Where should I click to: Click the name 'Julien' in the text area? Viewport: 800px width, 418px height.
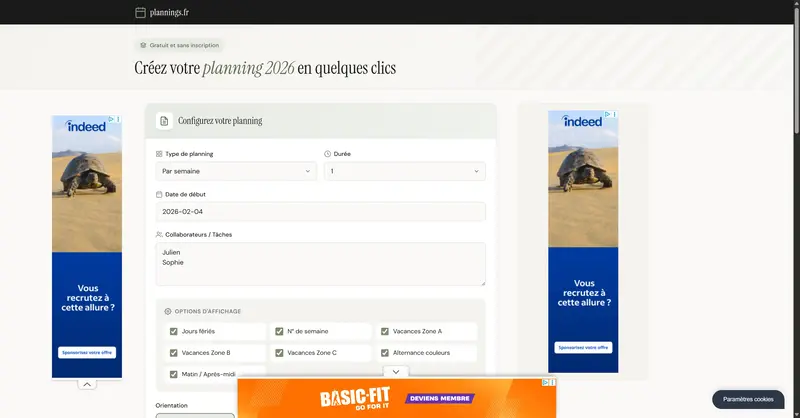pyautogui.click(x=171, y=253)
